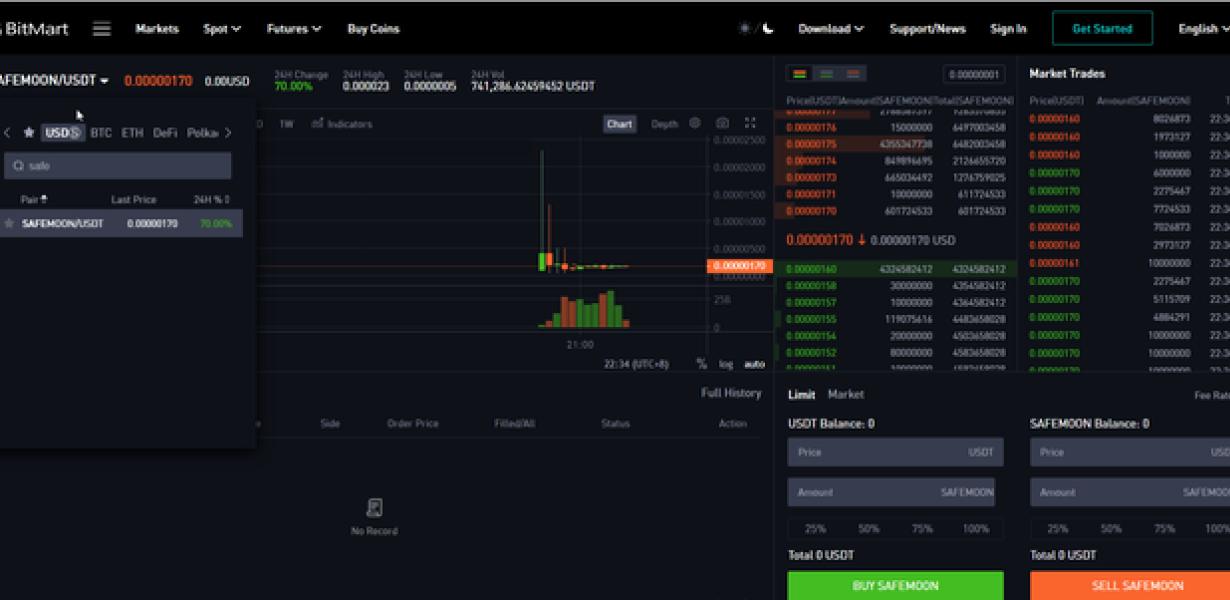Open the hamburger menu beside BitMart logo
Viewport: 1230px width, 600px height.
(102, 29)
